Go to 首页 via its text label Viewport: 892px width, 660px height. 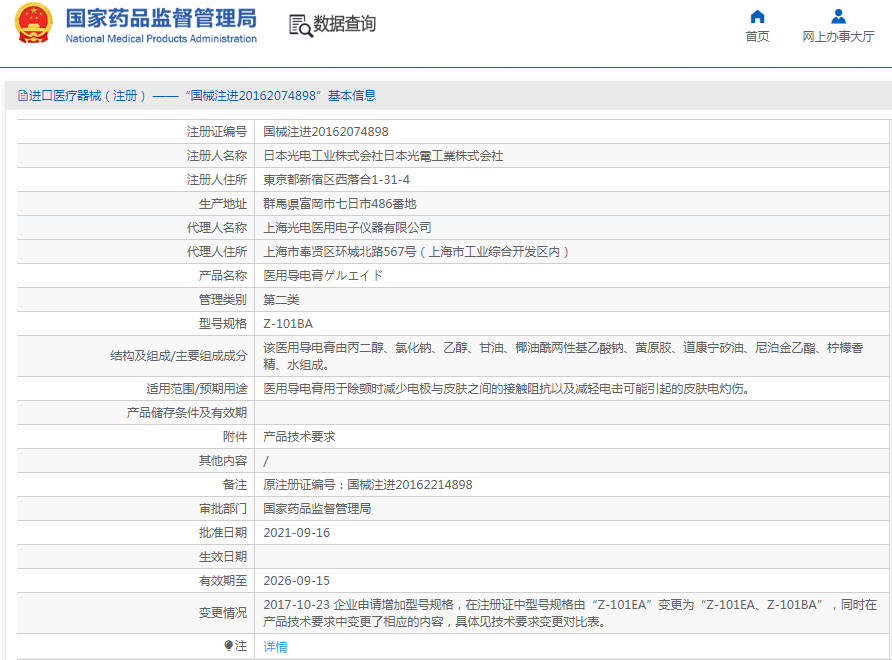click(x=757, y=37)
